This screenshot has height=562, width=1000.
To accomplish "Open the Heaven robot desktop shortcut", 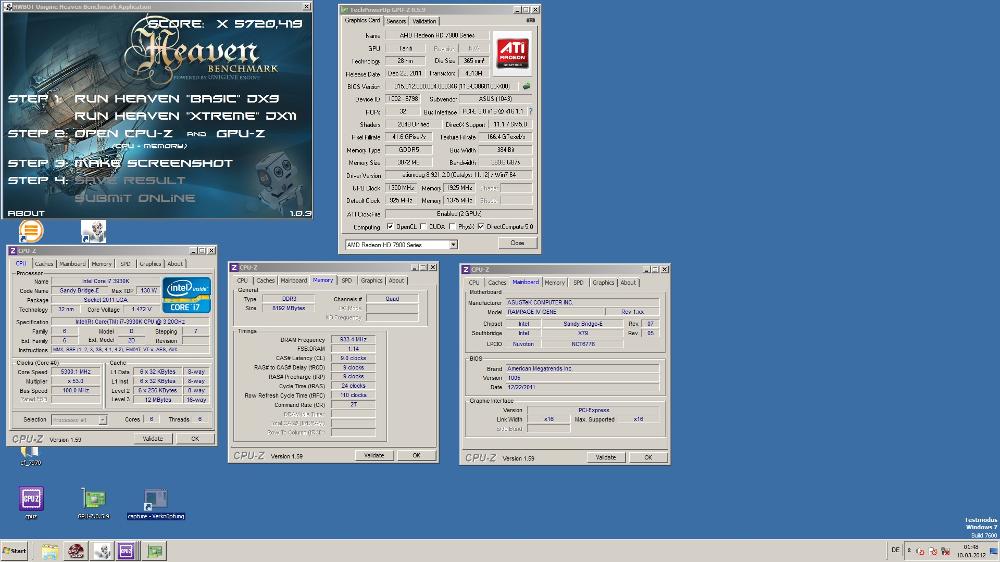I will (94, 232).
